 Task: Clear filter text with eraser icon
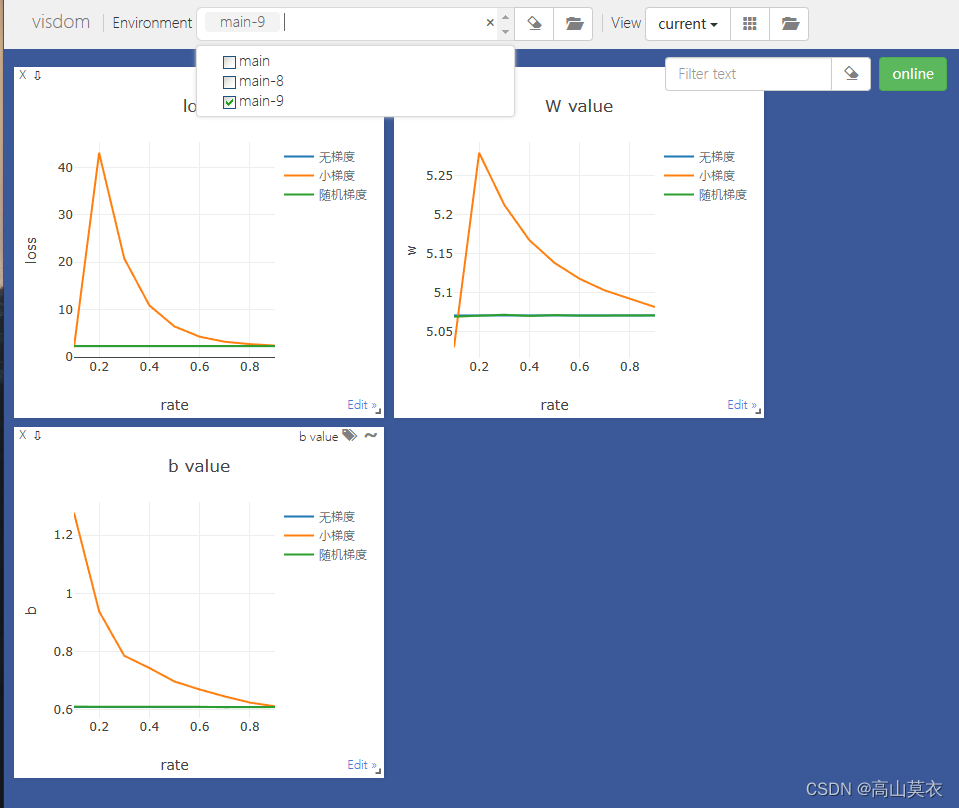pos(851,74)
